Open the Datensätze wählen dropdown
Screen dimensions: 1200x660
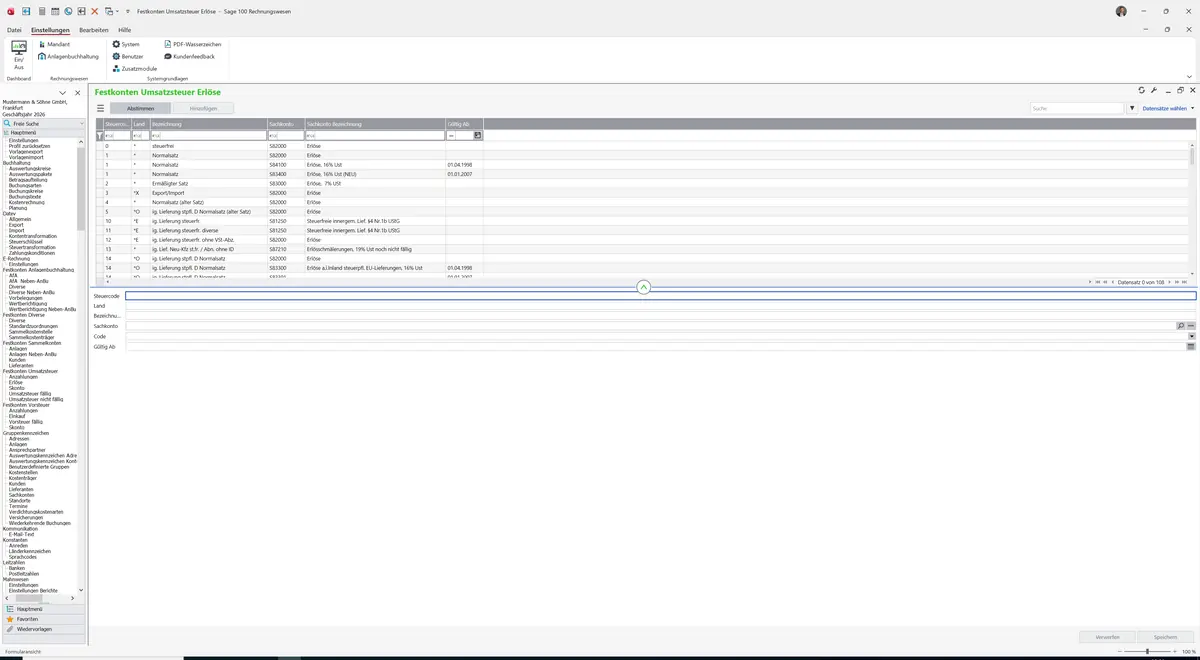(1168, 108)
